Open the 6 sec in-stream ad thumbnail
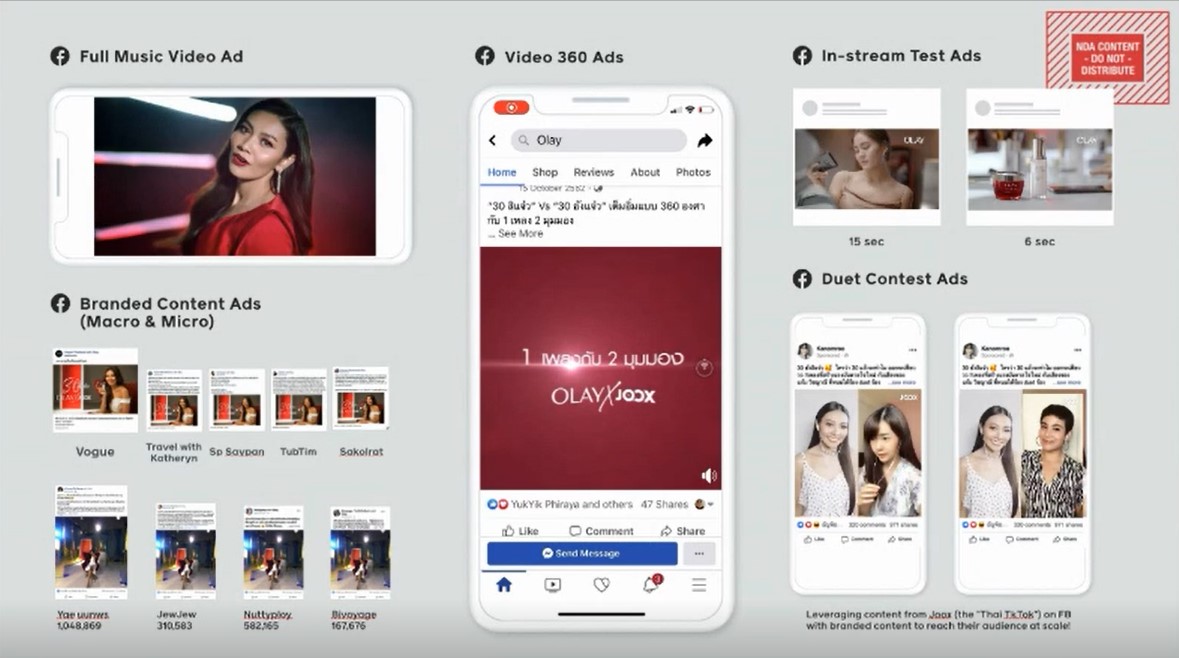The width and height of the screenshot is (1179, 658). point(1040,169)
